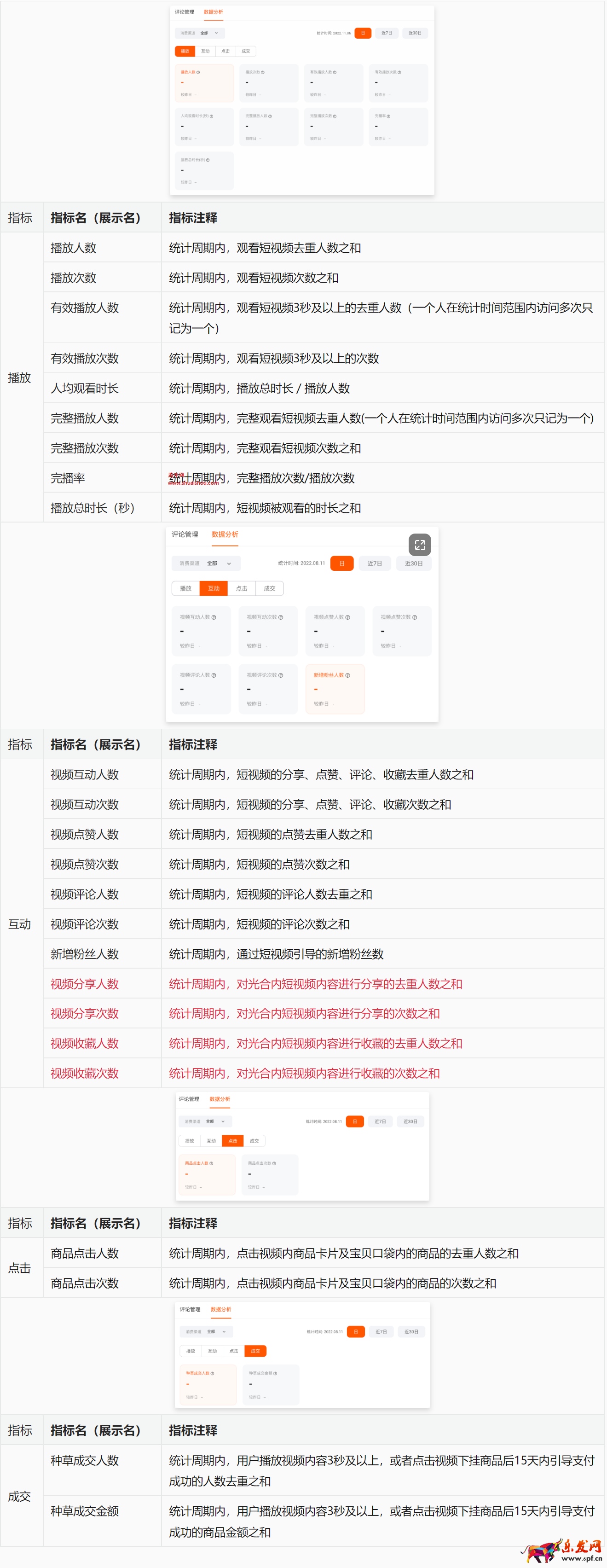The image size is (607, 1568).
Task: Click the red 视频收藏次数 table cell
Action: click(x=102, y=1073)
